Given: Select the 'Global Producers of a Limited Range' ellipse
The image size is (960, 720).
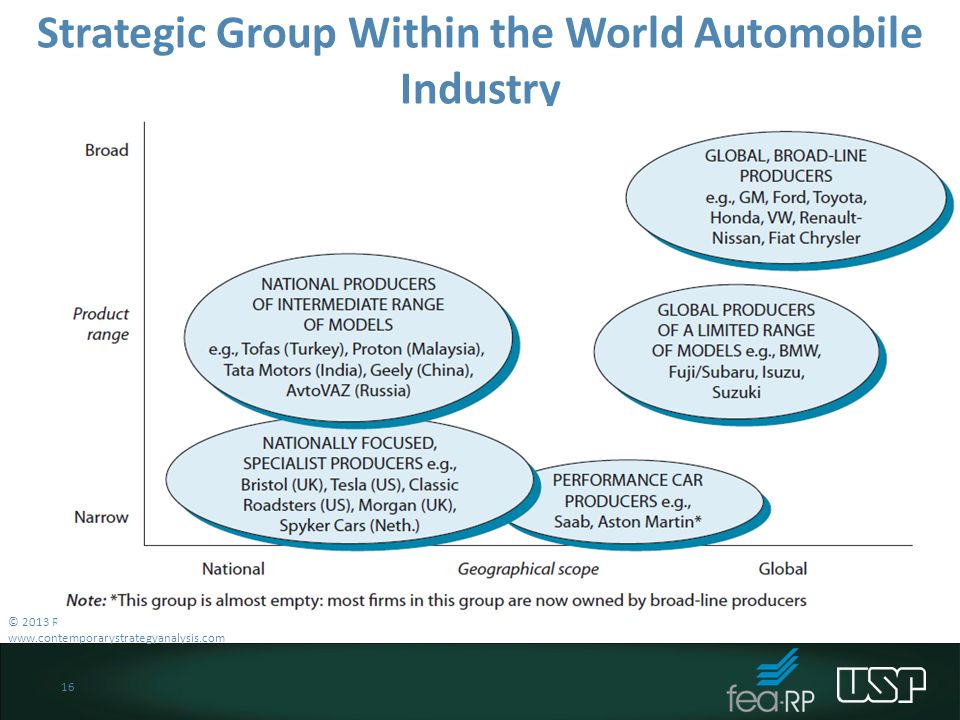Looking at the screenshot, I should (738, 353).
